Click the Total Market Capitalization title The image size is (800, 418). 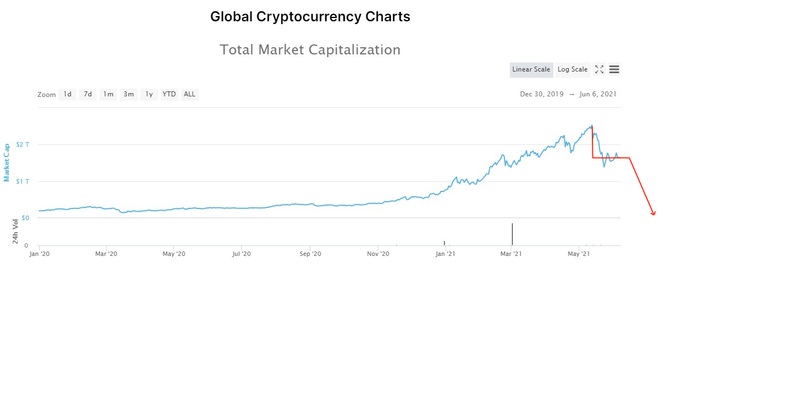tap(310, 49)
